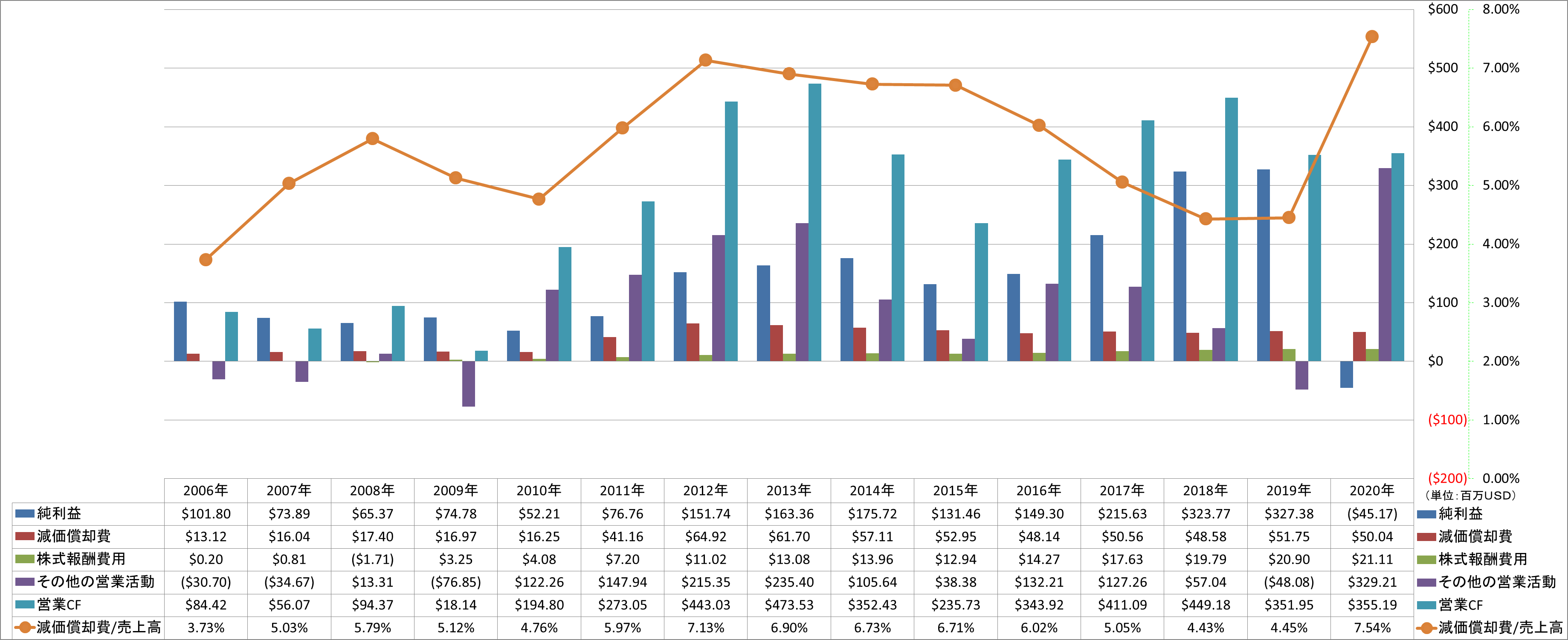Click the orange line marker for 2006
This screenshot has height=640, width=1568.
point(206,260)
